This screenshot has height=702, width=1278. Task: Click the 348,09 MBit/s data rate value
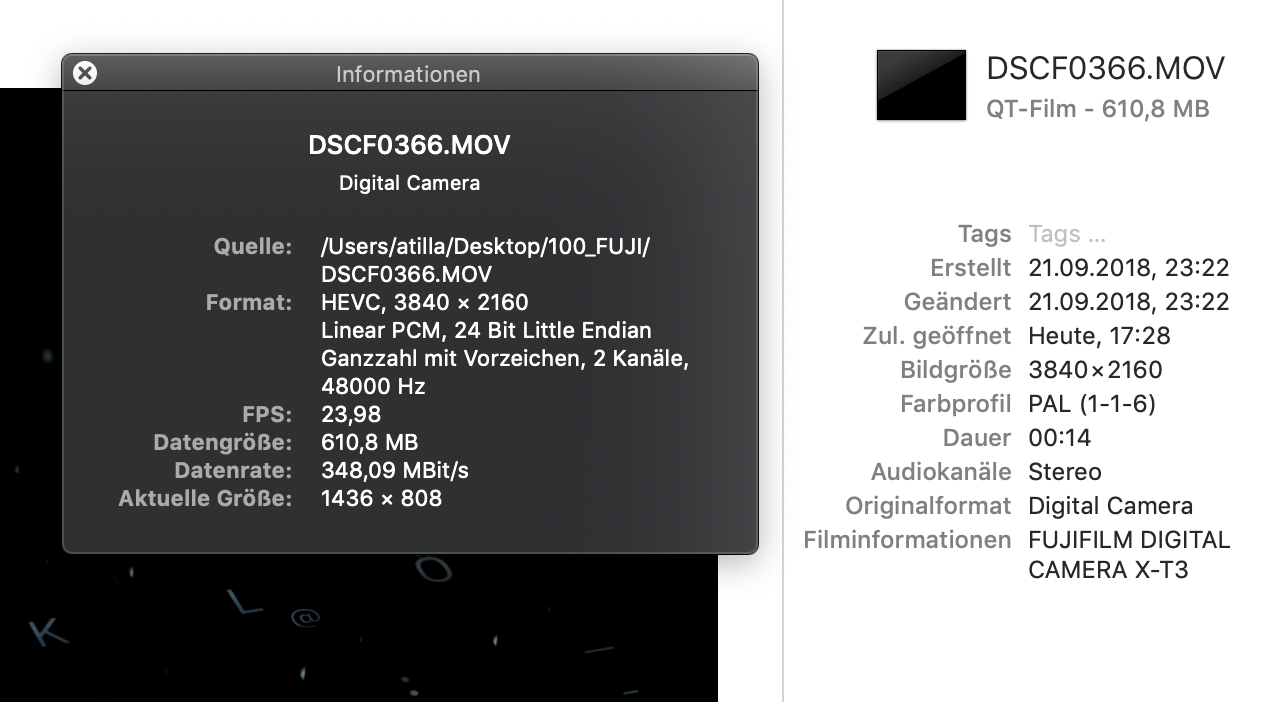click(x=395, y=470)
